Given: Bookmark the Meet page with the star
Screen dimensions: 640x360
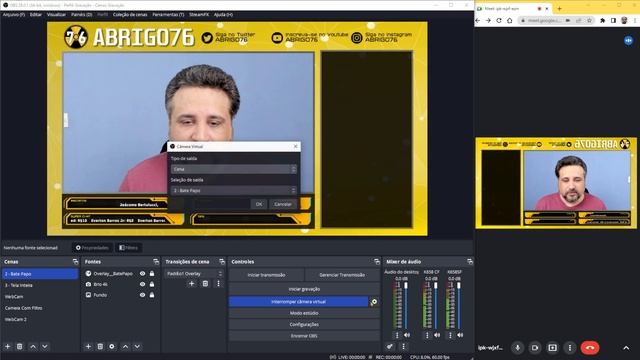Looking at the screenshot, I should coord(589,20).
